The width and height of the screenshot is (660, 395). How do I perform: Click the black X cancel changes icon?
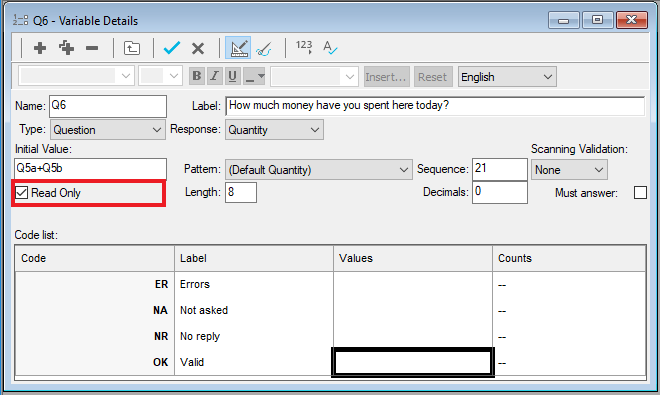coord(198,48)
